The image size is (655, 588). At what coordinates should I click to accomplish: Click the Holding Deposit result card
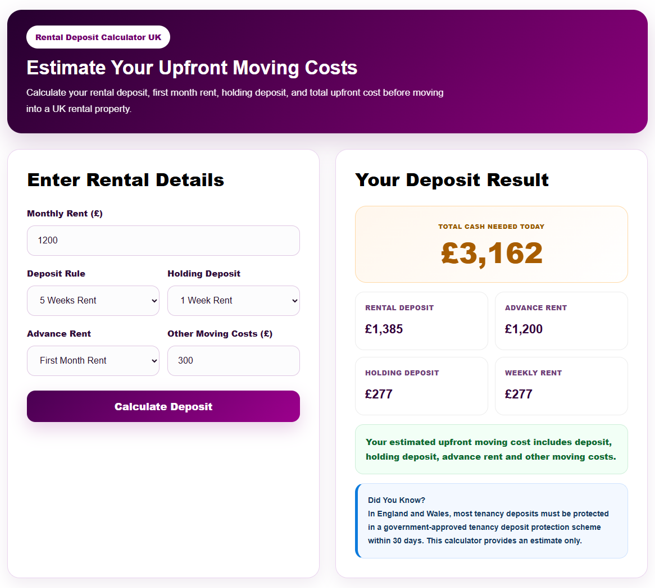(421, 386)
